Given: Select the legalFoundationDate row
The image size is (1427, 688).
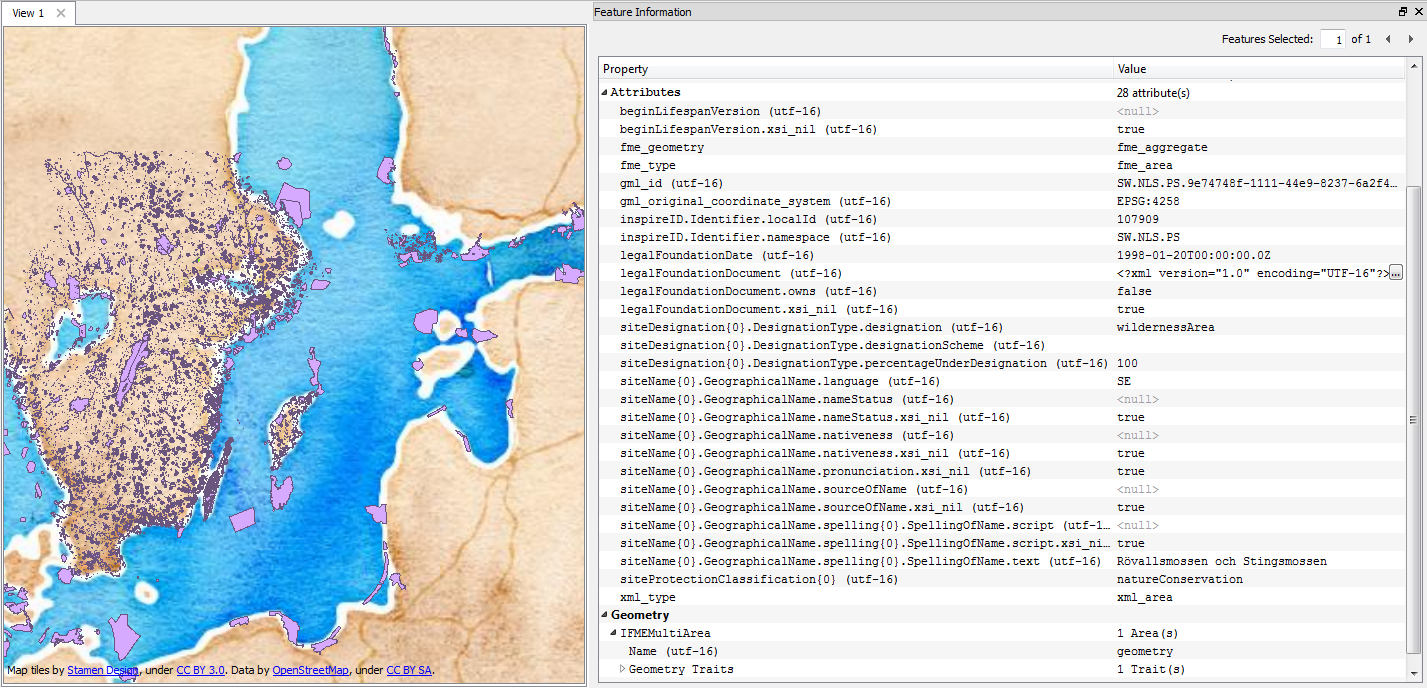Looking at the screenshot, I should click(x=1002, y=255).
